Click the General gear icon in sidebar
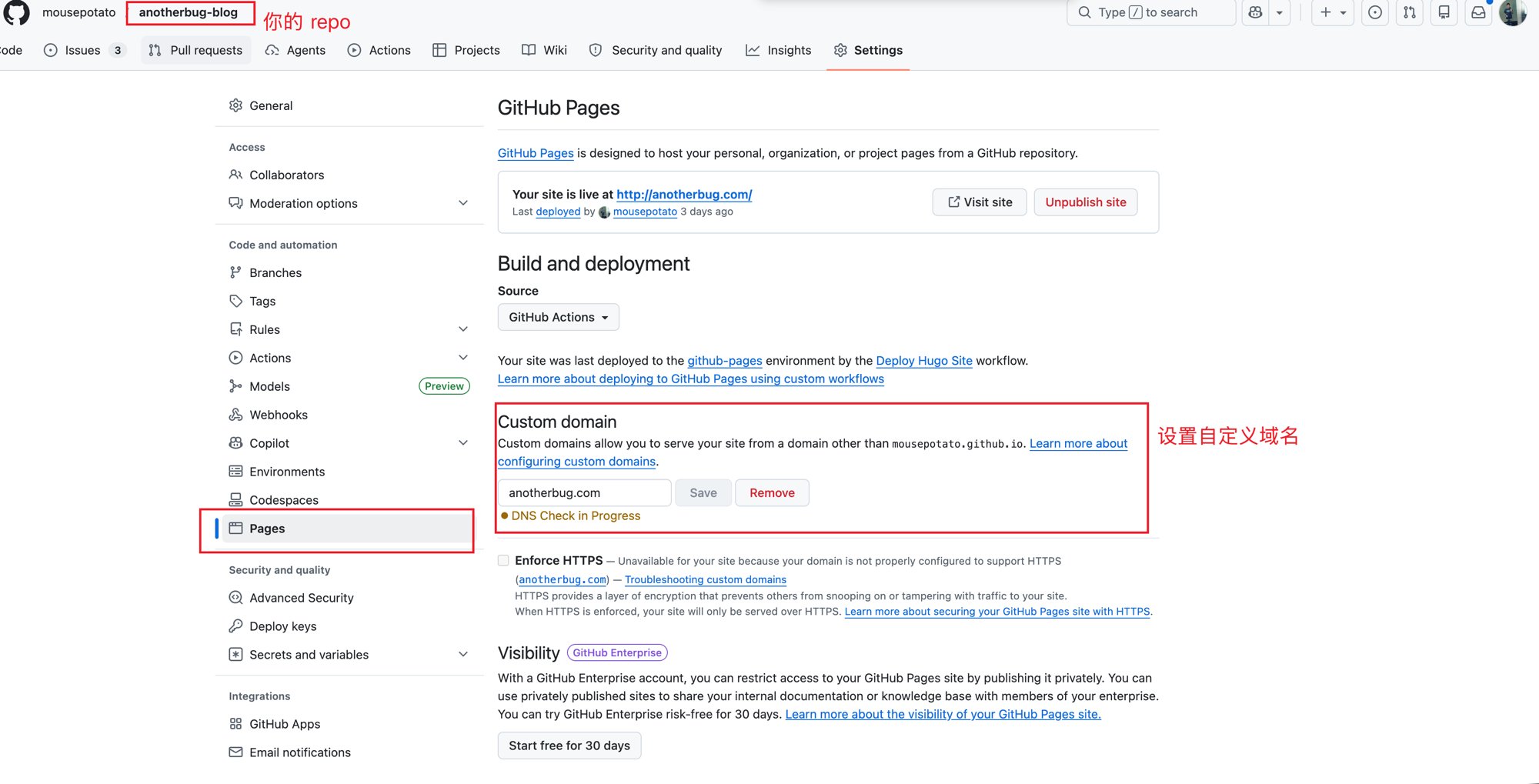1539x784 pixels. (235, 105)
